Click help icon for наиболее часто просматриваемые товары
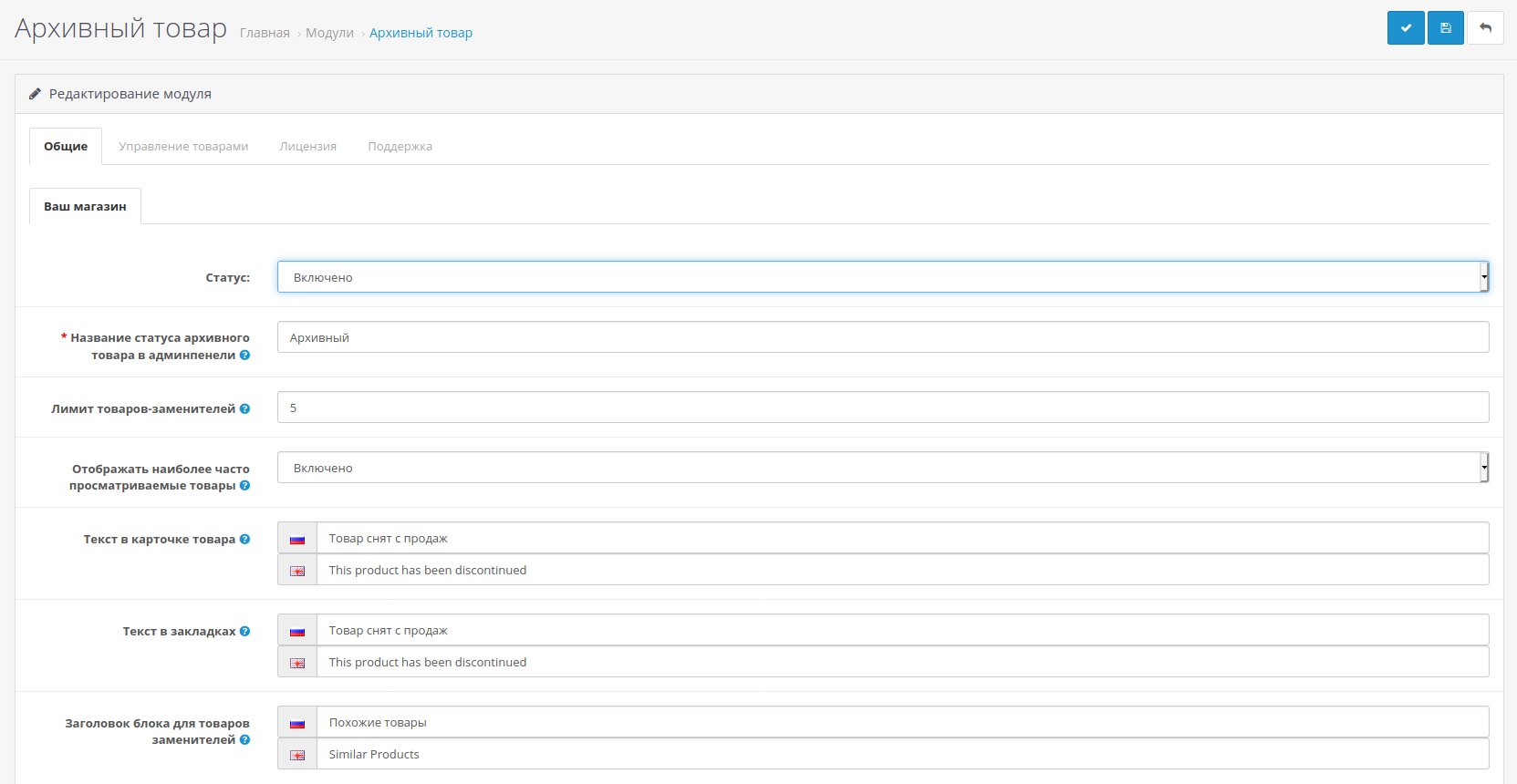 244,486
